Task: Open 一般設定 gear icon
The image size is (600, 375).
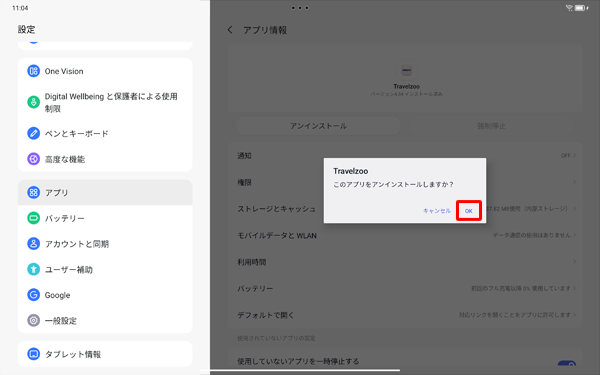Action: 33,321
